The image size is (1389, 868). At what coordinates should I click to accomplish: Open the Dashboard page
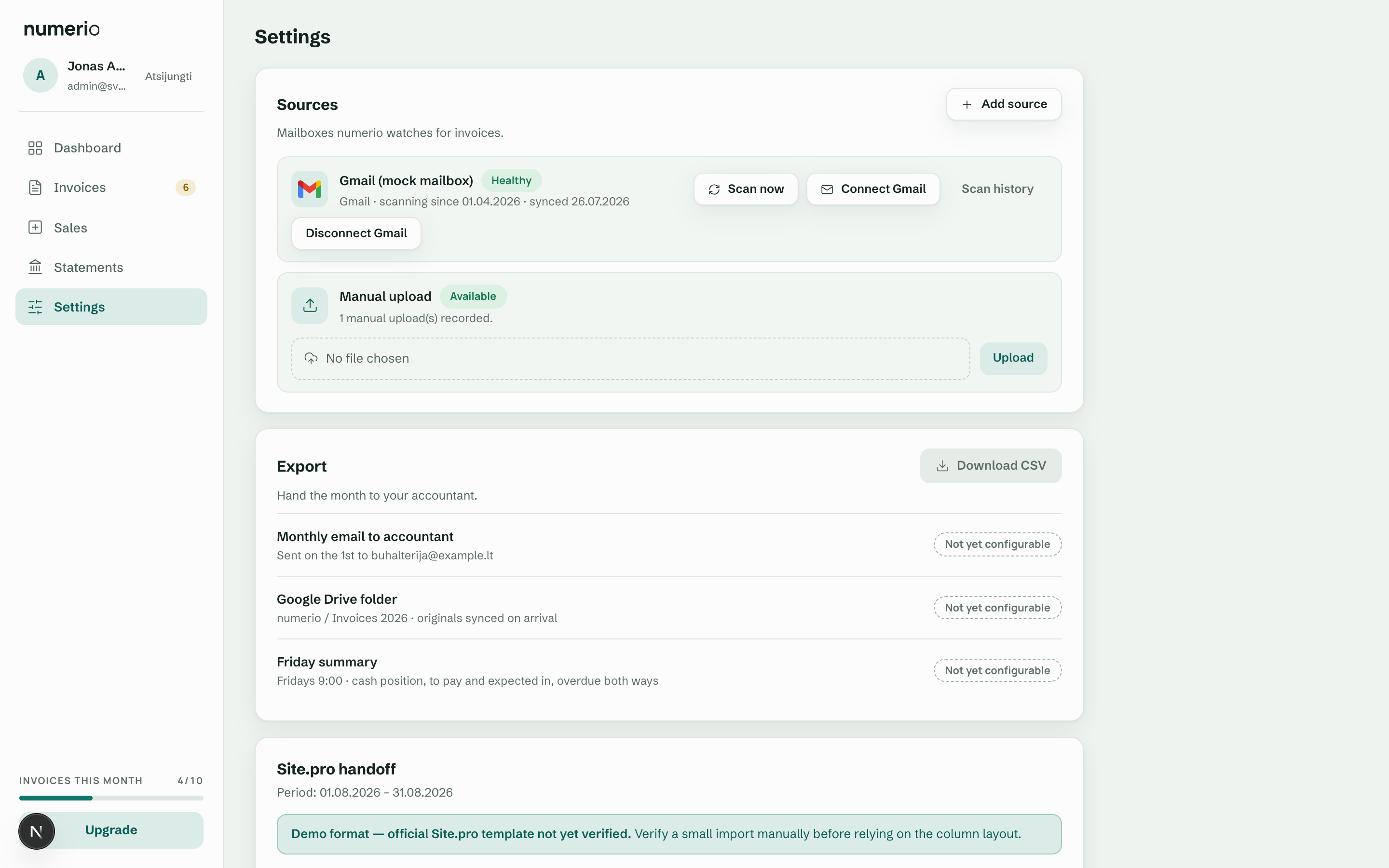tap(111, 148)
